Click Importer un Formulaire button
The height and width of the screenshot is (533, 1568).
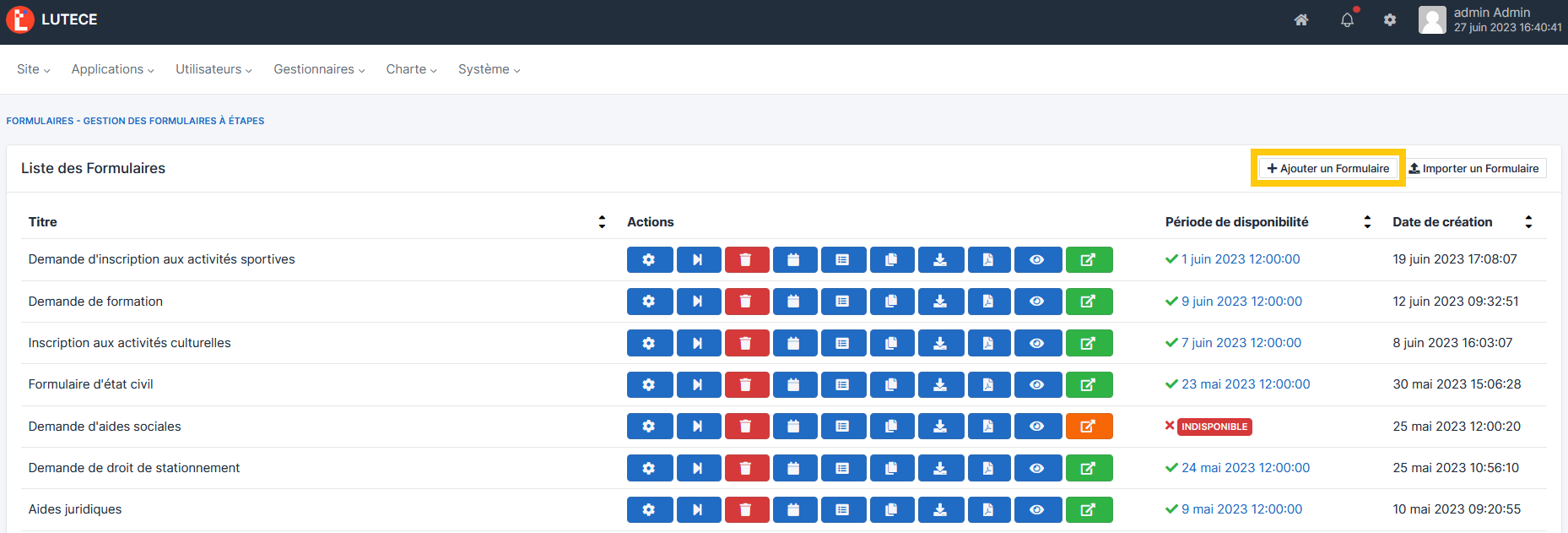point(1473,168)
